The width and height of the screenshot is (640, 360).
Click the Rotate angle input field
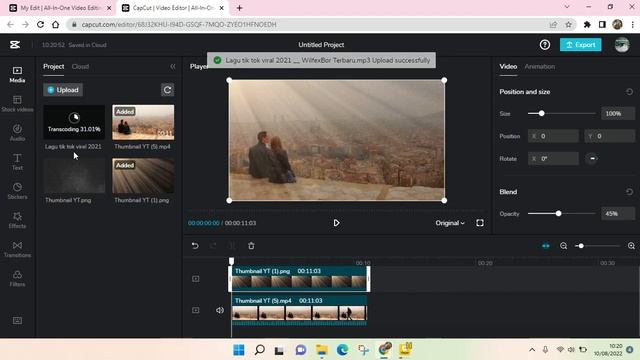pos(553,158)
